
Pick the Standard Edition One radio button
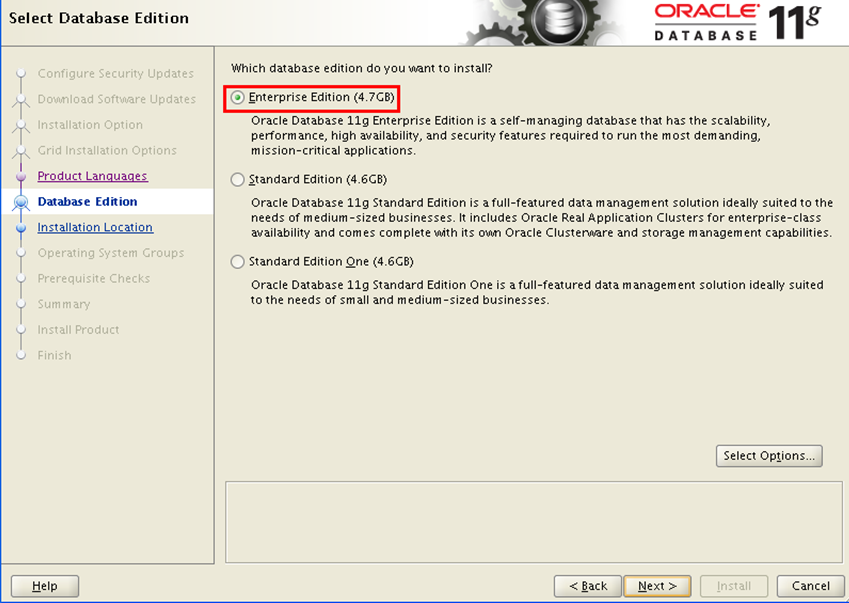[237, 262]
